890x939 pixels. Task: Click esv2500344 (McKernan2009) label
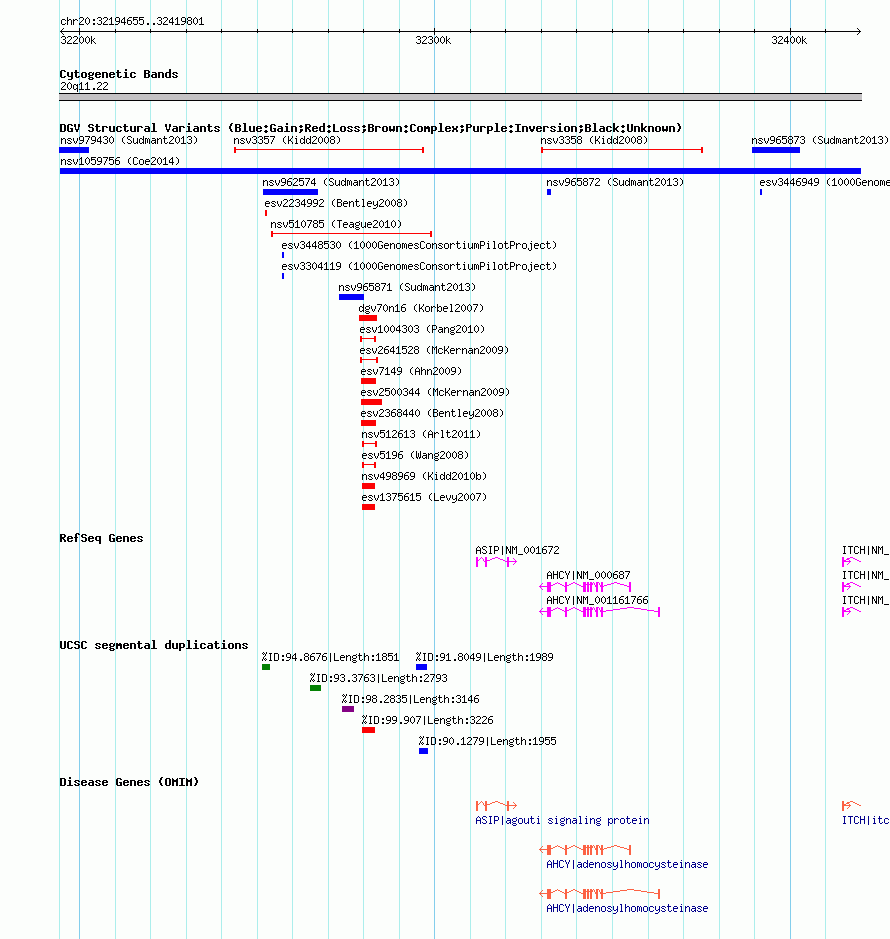tap(435, 392)
